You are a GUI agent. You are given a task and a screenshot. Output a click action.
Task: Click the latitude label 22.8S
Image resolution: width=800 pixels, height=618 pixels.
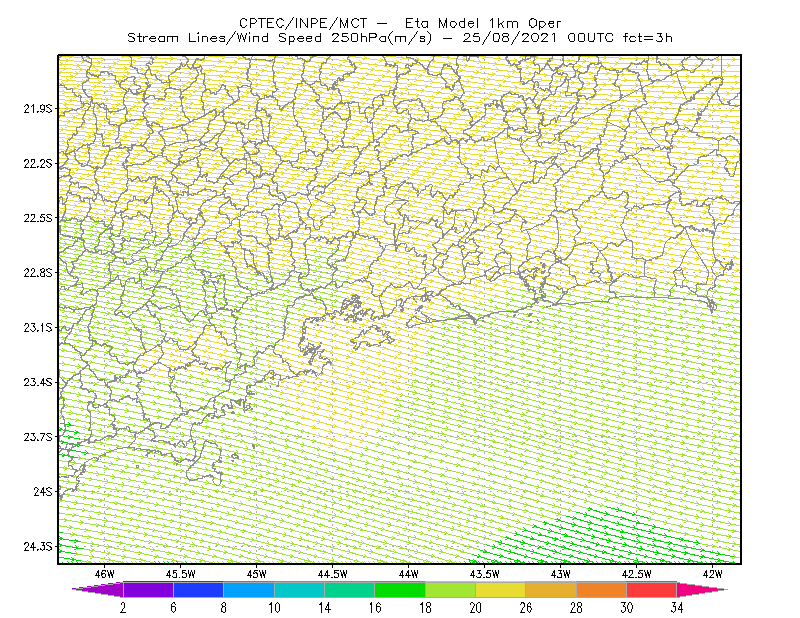[x=38, y=273]
